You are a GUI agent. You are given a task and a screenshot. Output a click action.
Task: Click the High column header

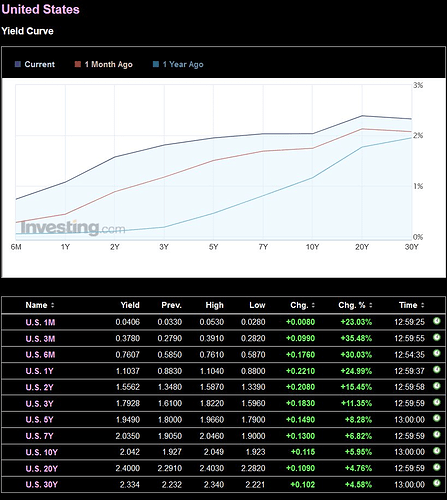pyautogui.click(x=214, y=305)
